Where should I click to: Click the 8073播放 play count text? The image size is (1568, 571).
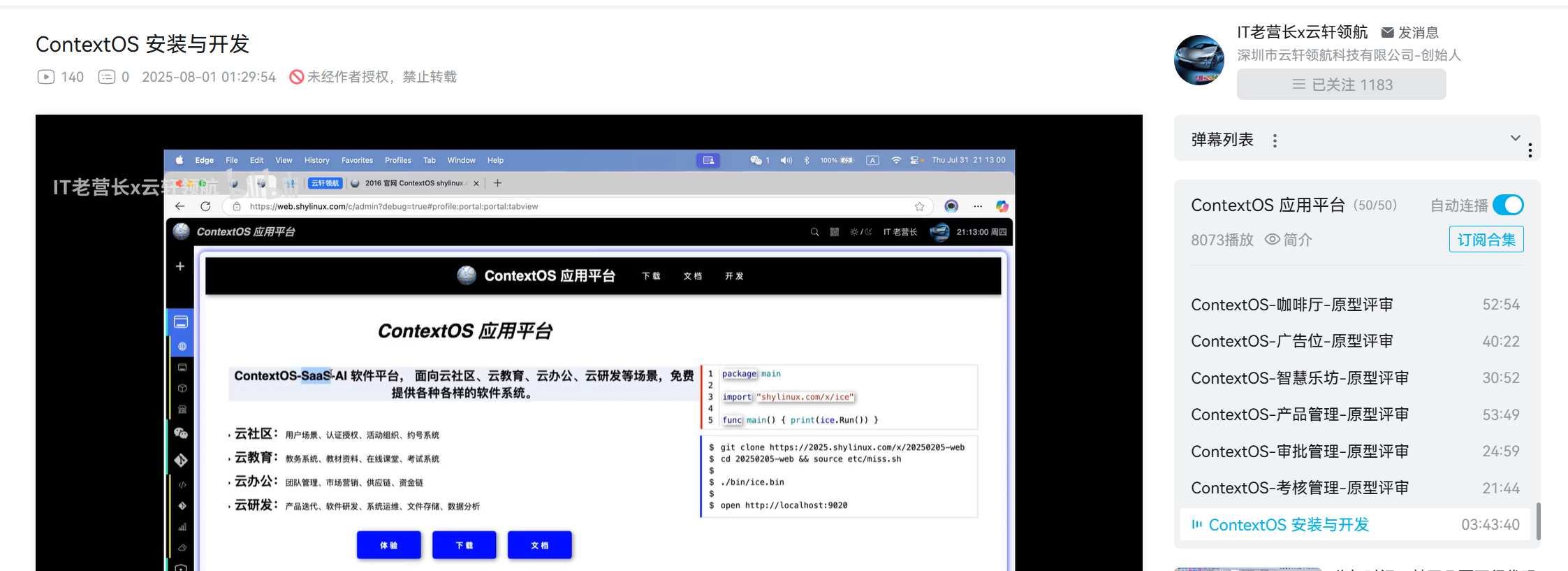tap(1222, 240)
